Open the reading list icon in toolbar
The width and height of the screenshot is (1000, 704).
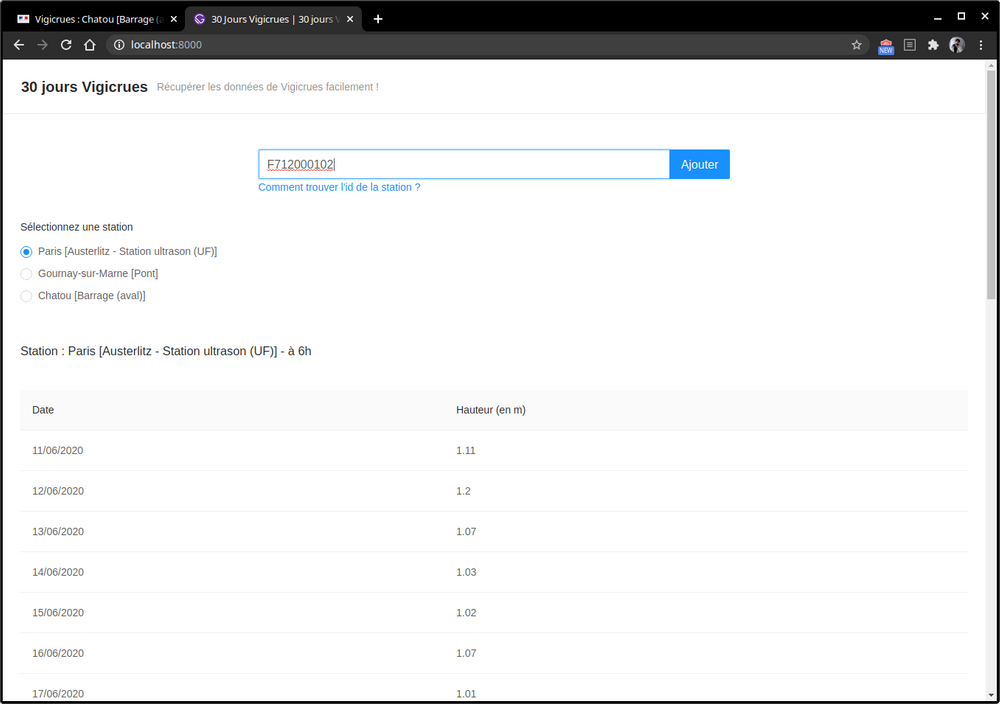[x=909, y=45]
